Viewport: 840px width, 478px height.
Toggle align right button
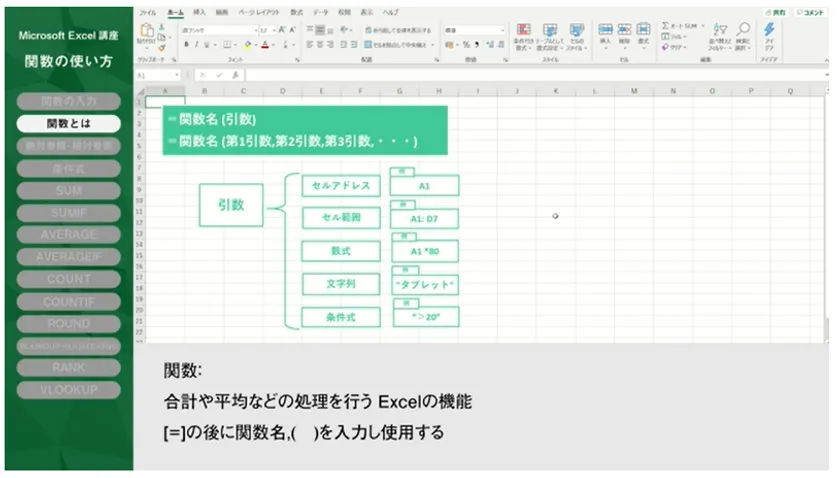pyautogui.click(x=330, y=45)
